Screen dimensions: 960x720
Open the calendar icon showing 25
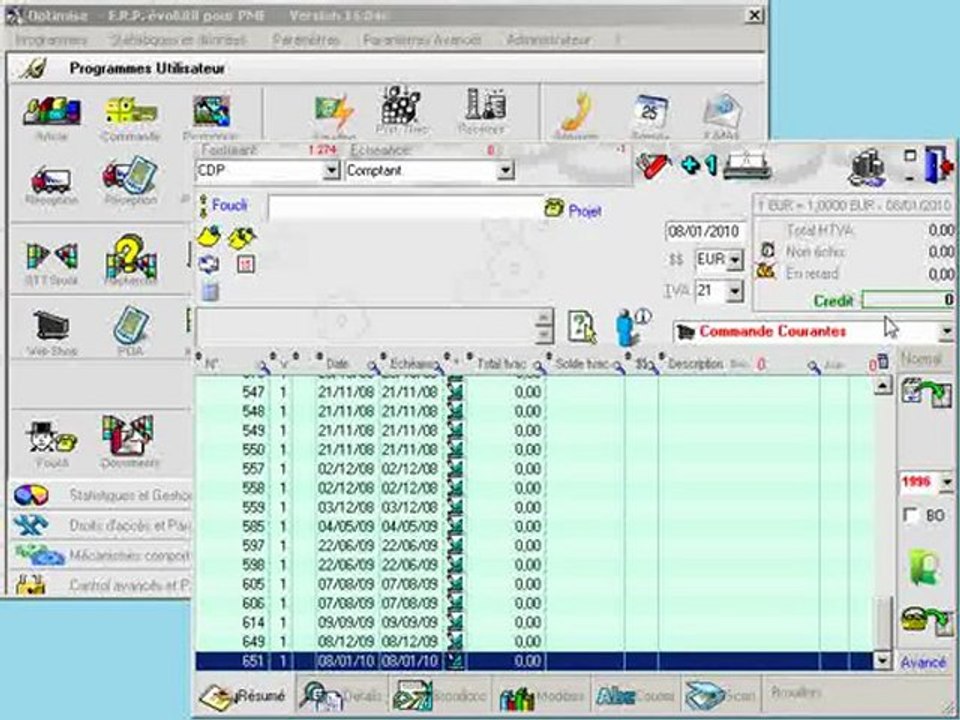pos(650,111)
